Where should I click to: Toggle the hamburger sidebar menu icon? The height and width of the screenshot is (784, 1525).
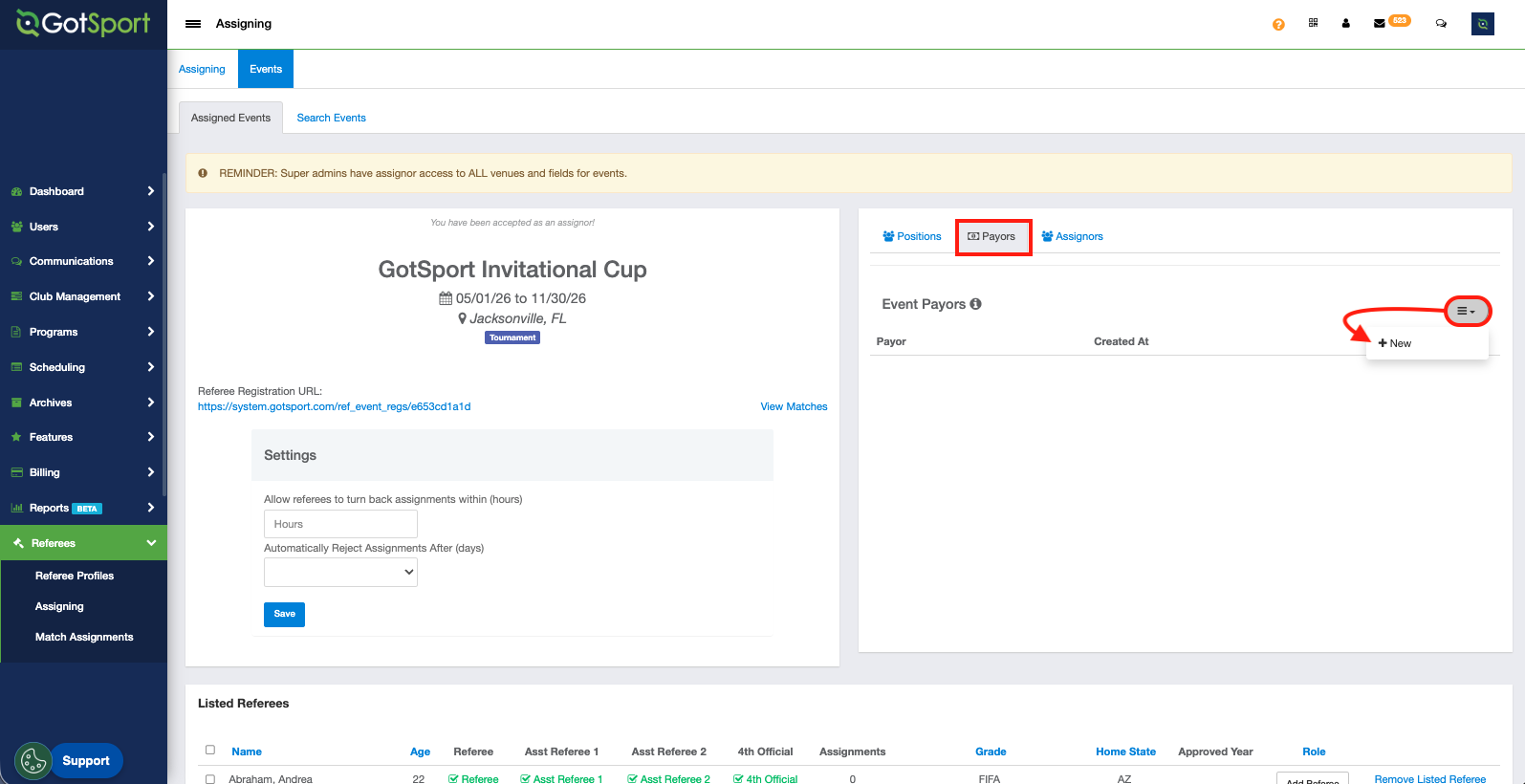(193, 24)
